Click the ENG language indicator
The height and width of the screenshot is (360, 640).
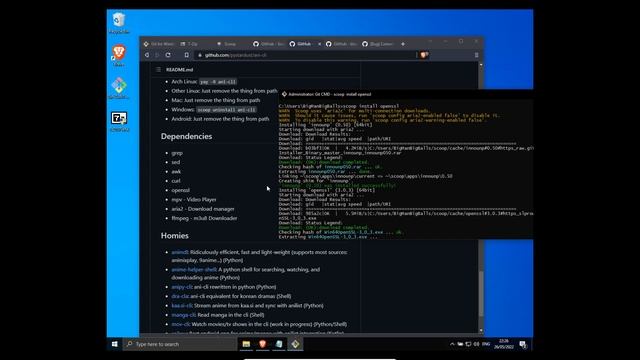click(x=486, y=344)
